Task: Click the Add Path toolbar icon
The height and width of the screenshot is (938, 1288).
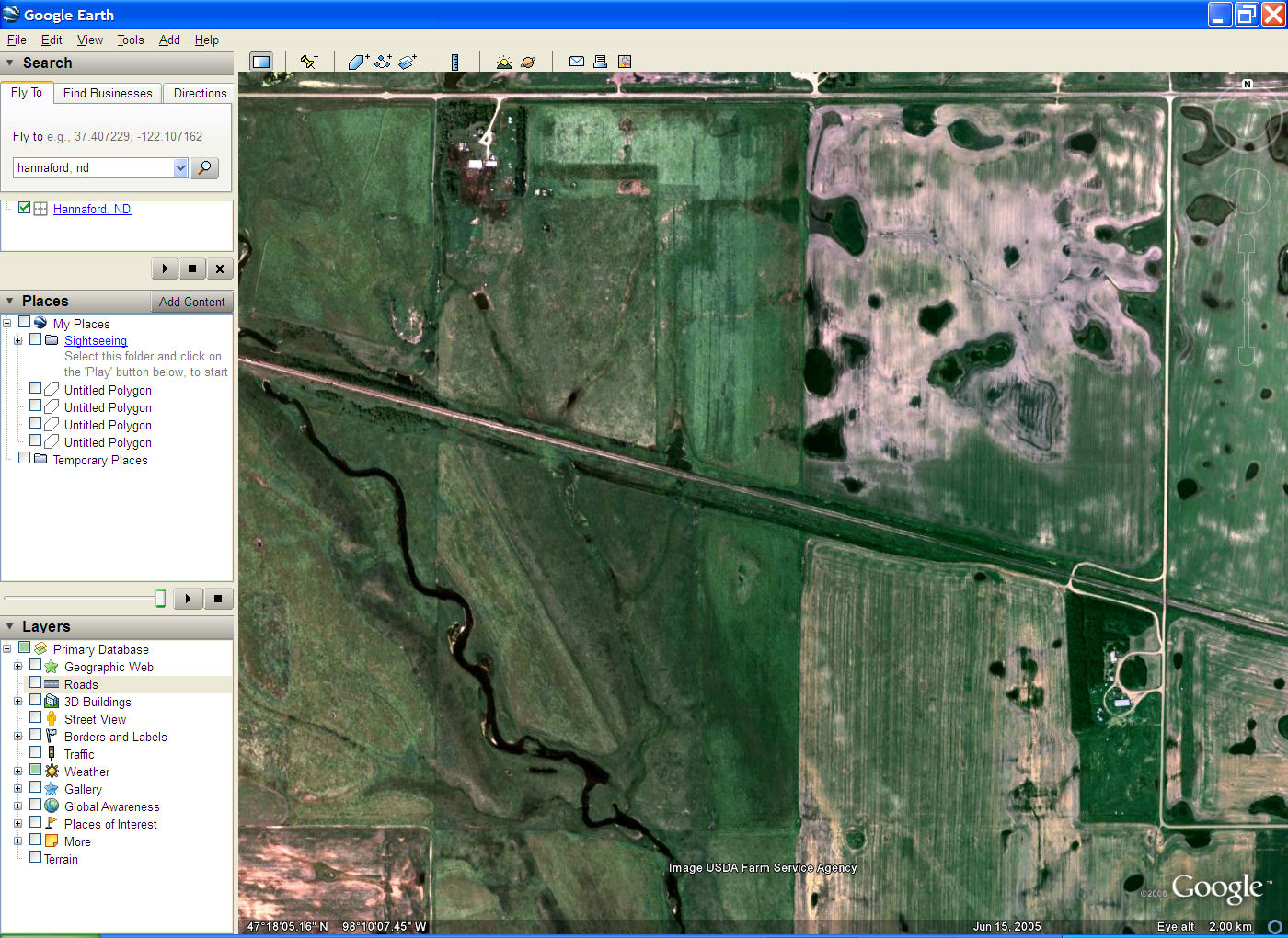Action: (x=383, y=62)
